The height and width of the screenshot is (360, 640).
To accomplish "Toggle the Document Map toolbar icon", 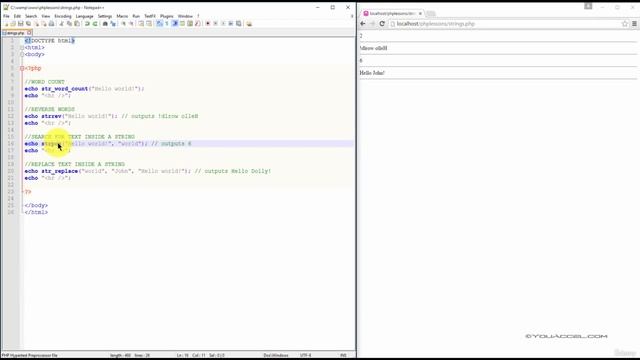I will tap(190, 24).
